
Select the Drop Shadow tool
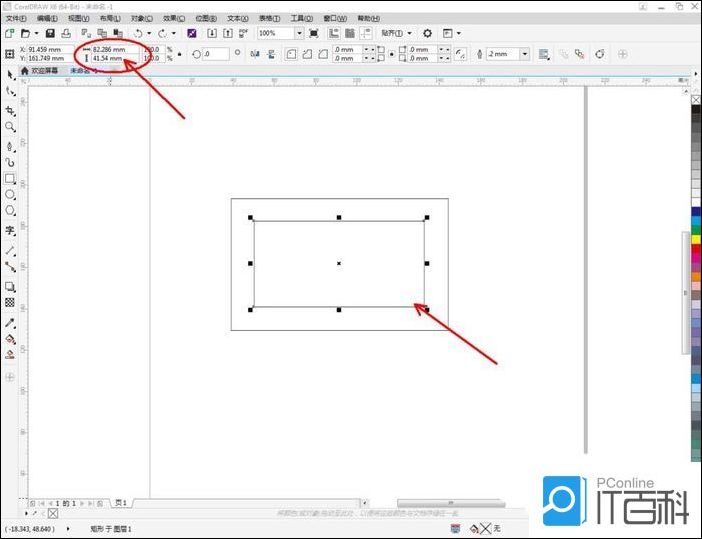coord(10,287)
